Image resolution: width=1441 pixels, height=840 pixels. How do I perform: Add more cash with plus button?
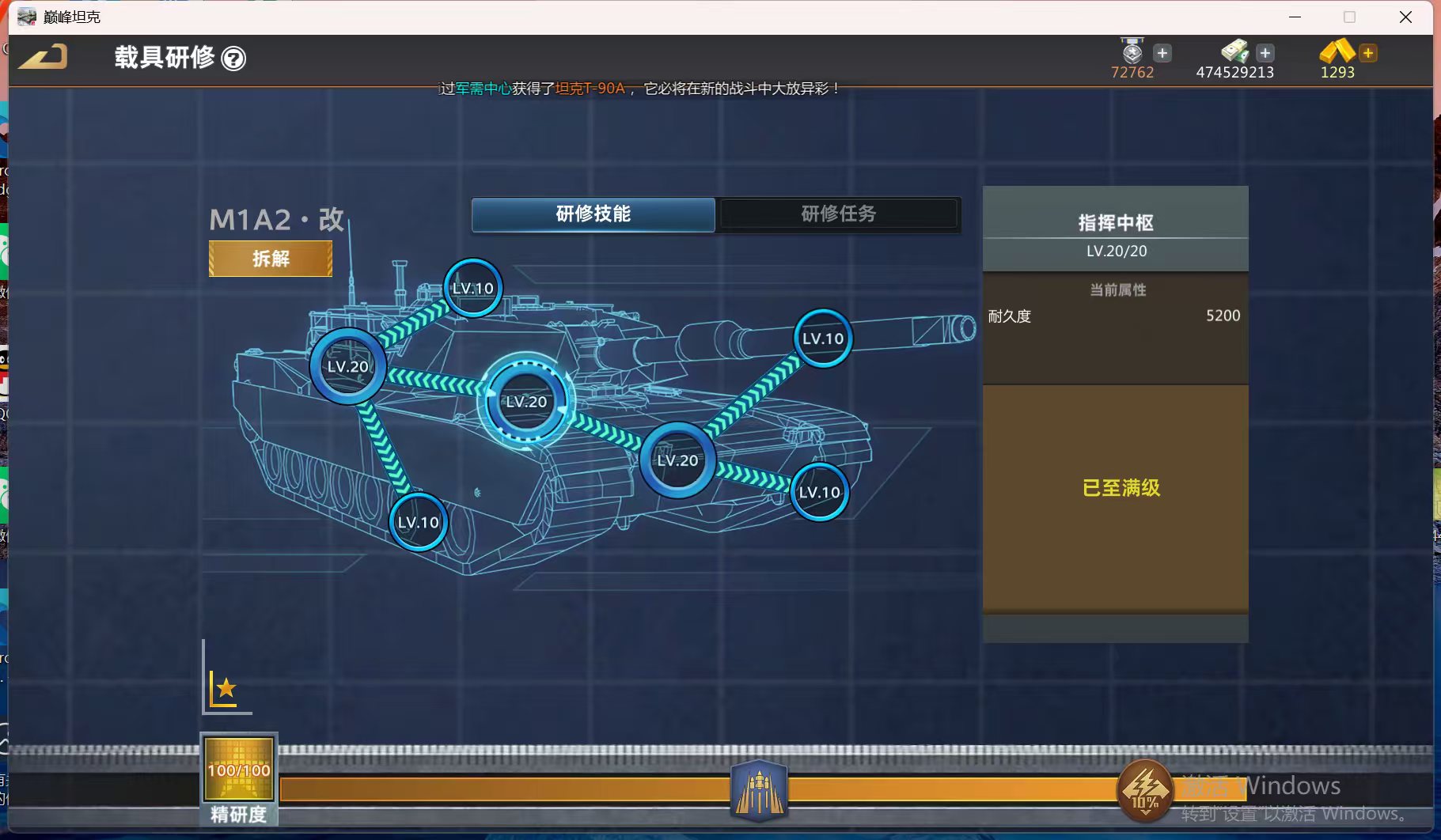1265,53
